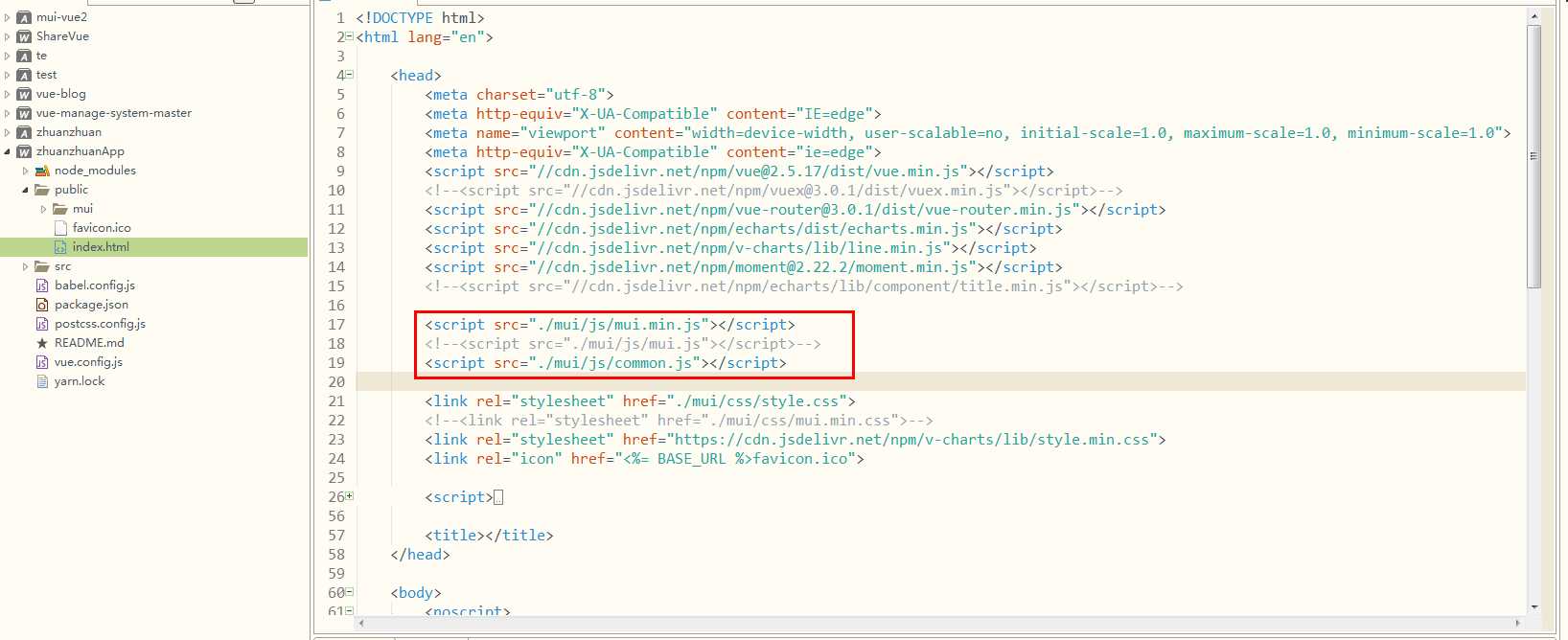Click the node_modules folder icon

pyautogui.click(x=42, y=171)
